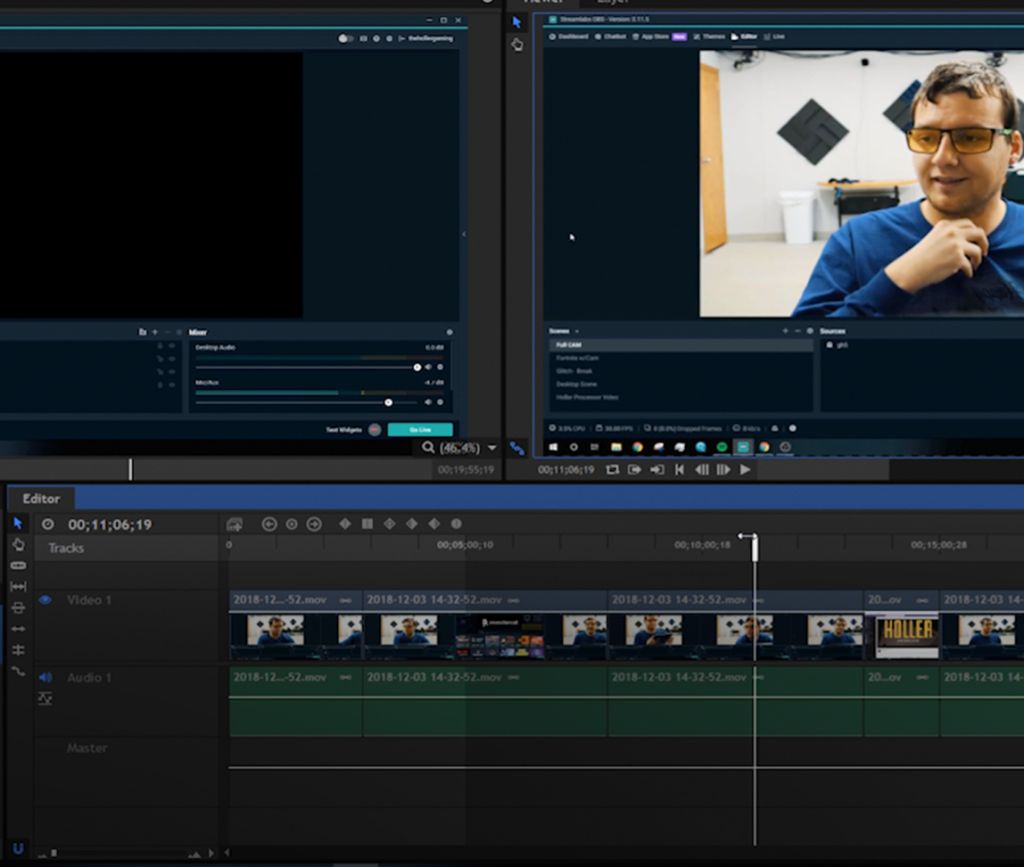Jump to the previous keyframe
This screenshot has width=1024, height=867.
pos(269,524)
